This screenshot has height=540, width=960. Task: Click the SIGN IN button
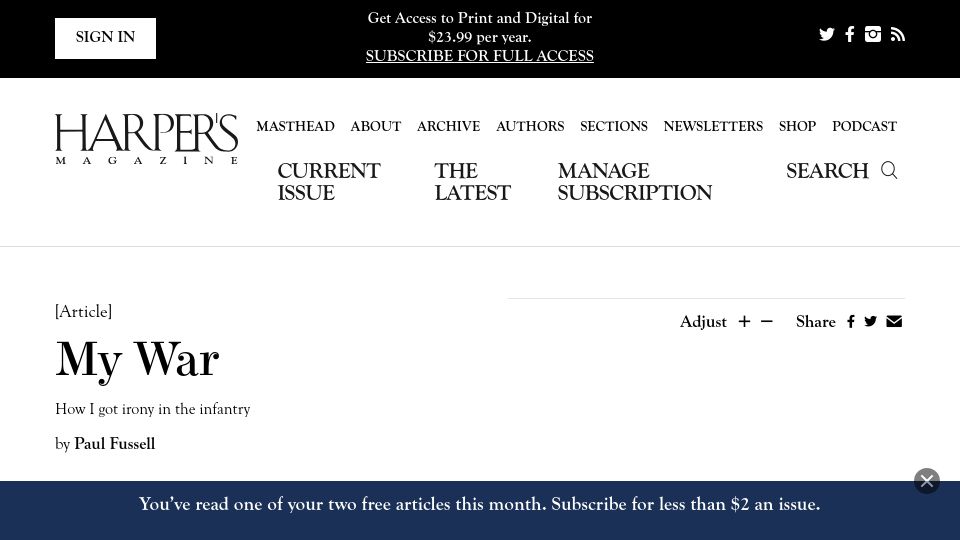(x=105, y=38)
